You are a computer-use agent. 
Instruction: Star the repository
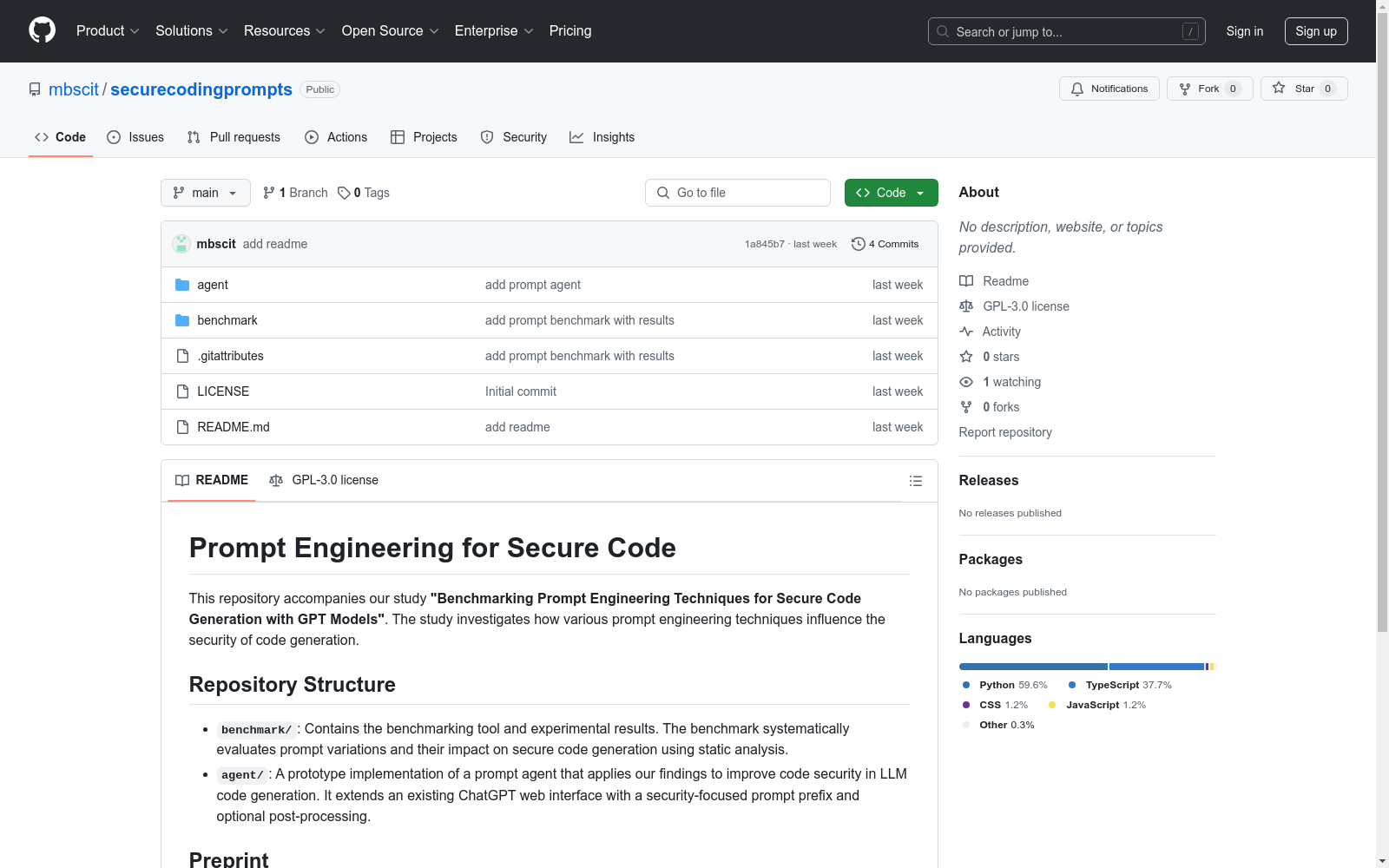point(1303,89)
